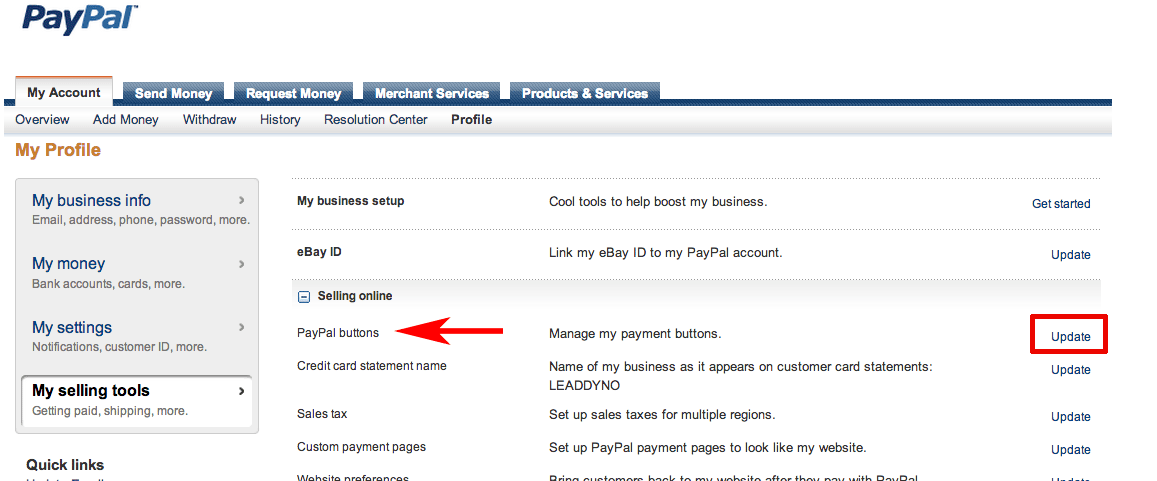Open the Request Money tab
This screenshot has height=481, width=1157.
293,93
